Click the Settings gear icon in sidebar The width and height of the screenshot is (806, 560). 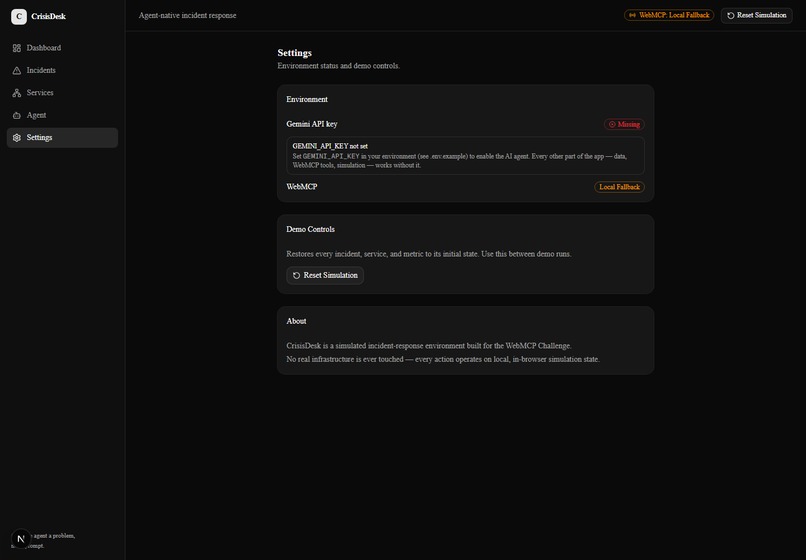pos(17,138)
